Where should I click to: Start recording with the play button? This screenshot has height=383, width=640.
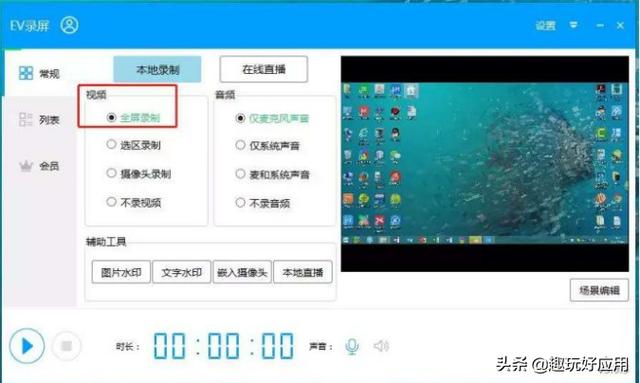(27, 346)
